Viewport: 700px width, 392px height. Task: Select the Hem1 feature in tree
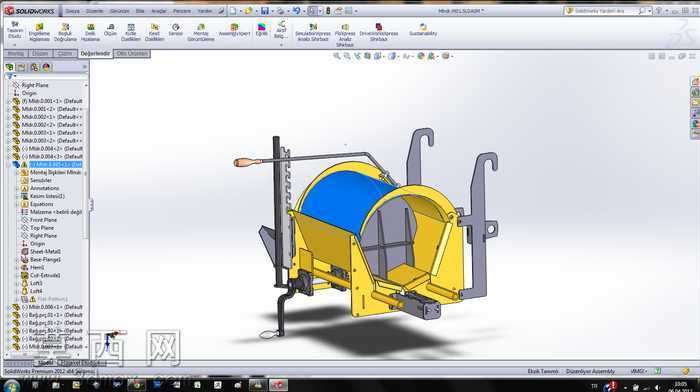[x=37, y=267]
